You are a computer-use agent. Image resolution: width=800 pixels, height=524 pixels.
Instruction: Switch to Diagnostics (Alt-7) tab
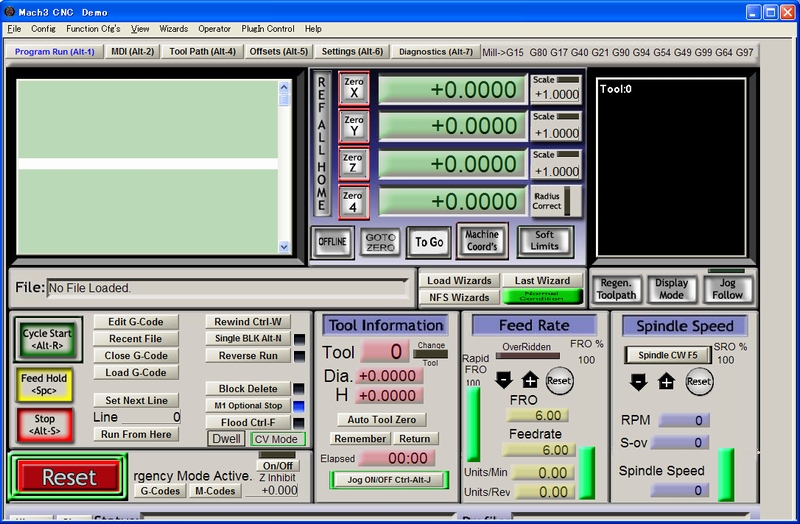coord(435,51)
